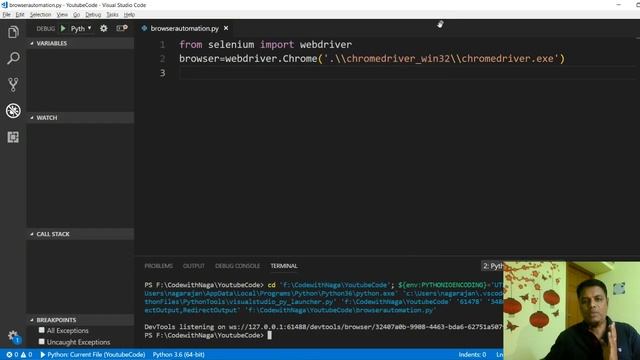Image resolution: width=640 pixels, height=360 pixels.
Task: Select the browserautomation.py editor tab
Action: pos(184,28)
